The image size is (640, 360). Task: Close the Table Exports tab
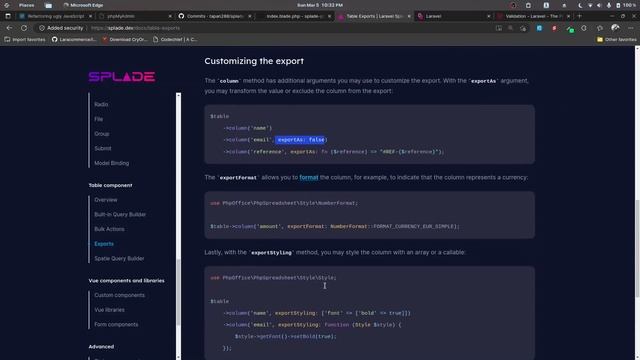coord(409,16)
